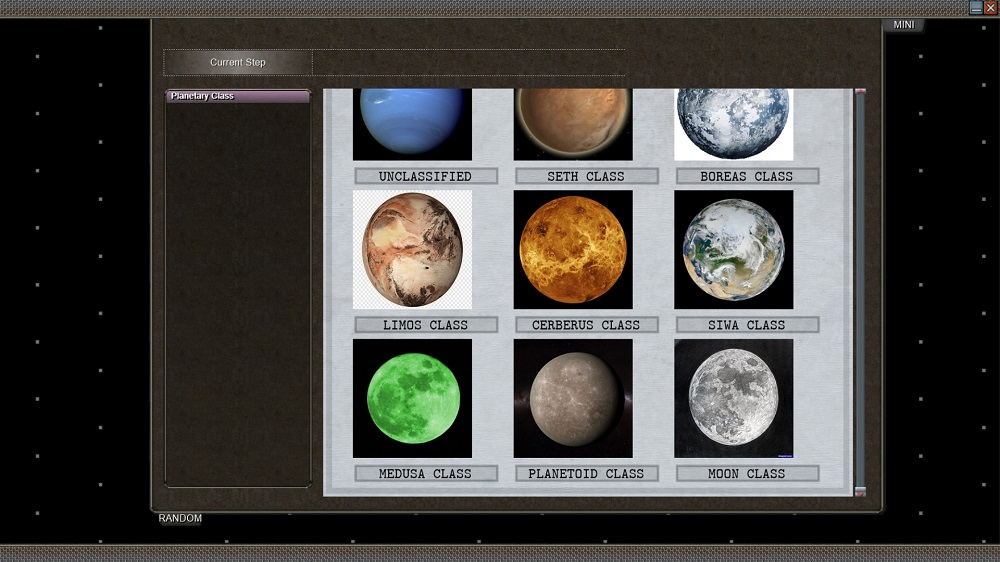Click the RANDOM button
Image resolution: width=1000 pixels, height=562 pixels.
tap(180, 518)
